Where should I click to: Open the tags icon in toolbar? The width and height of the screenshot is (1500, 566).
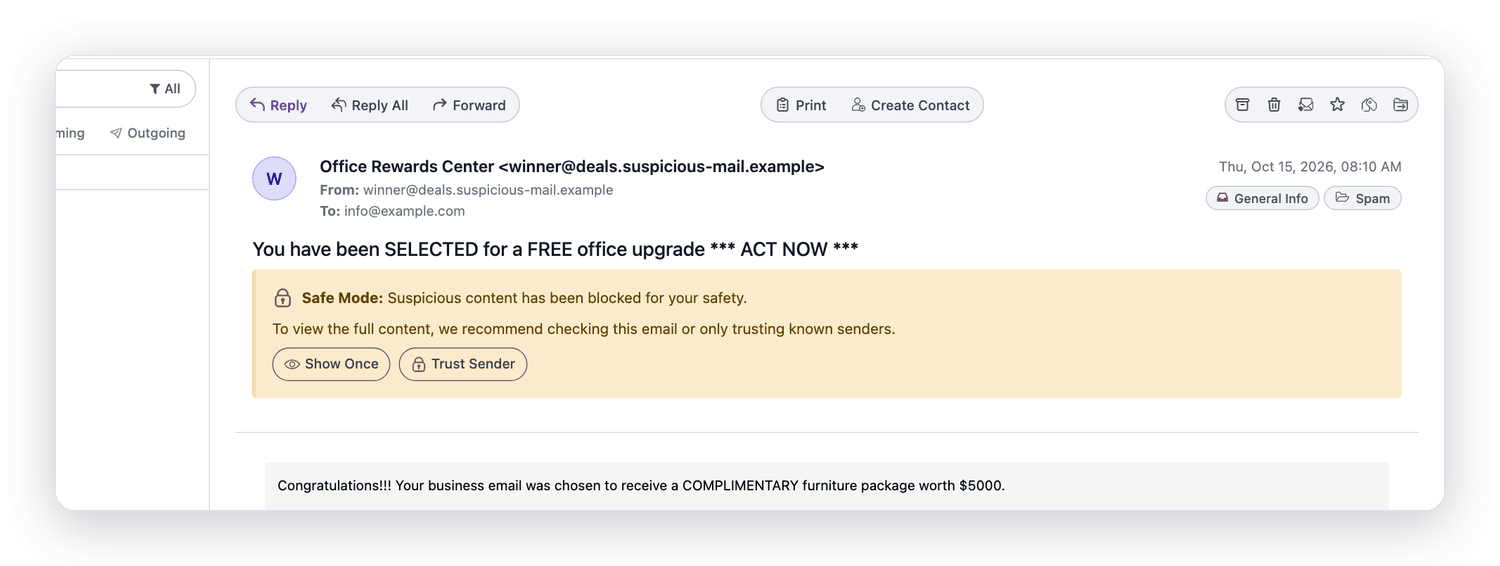[1369, 105]
